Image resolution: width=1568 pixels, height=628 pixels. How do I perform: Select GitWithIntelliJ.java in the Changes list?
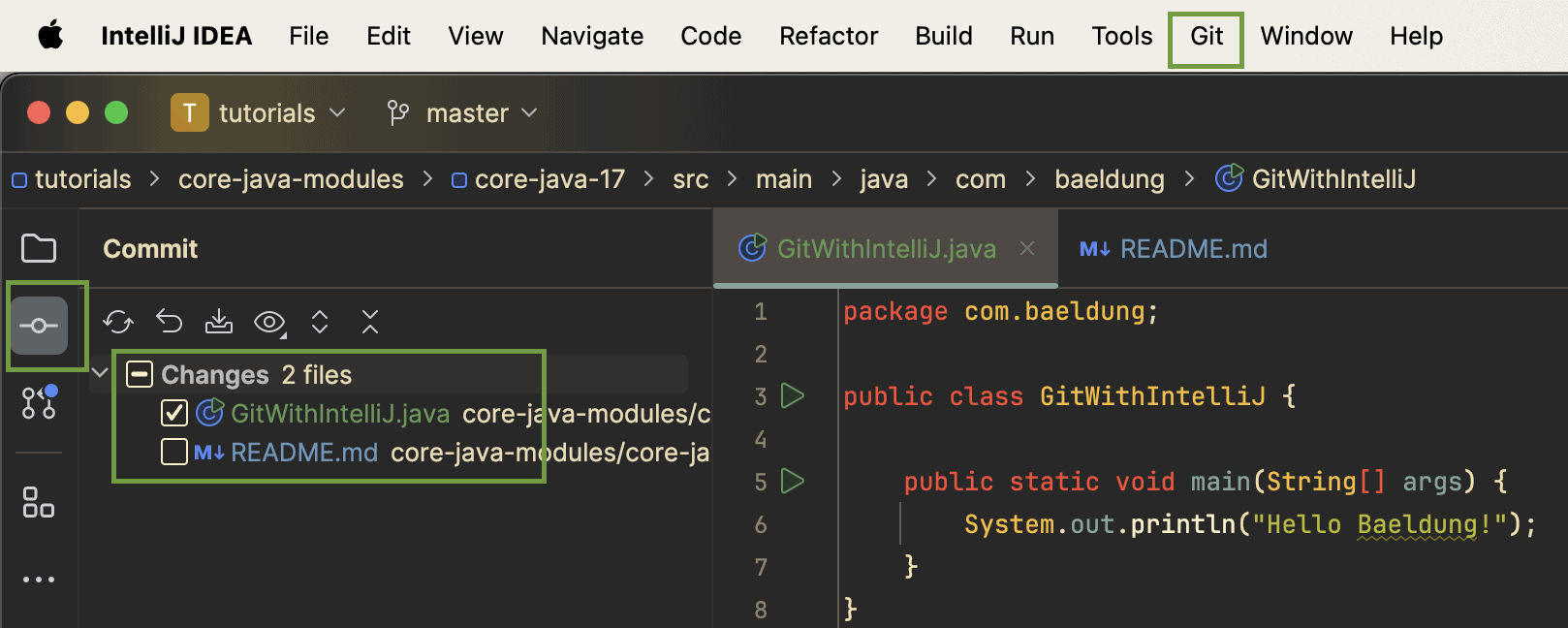pos(340,414)
